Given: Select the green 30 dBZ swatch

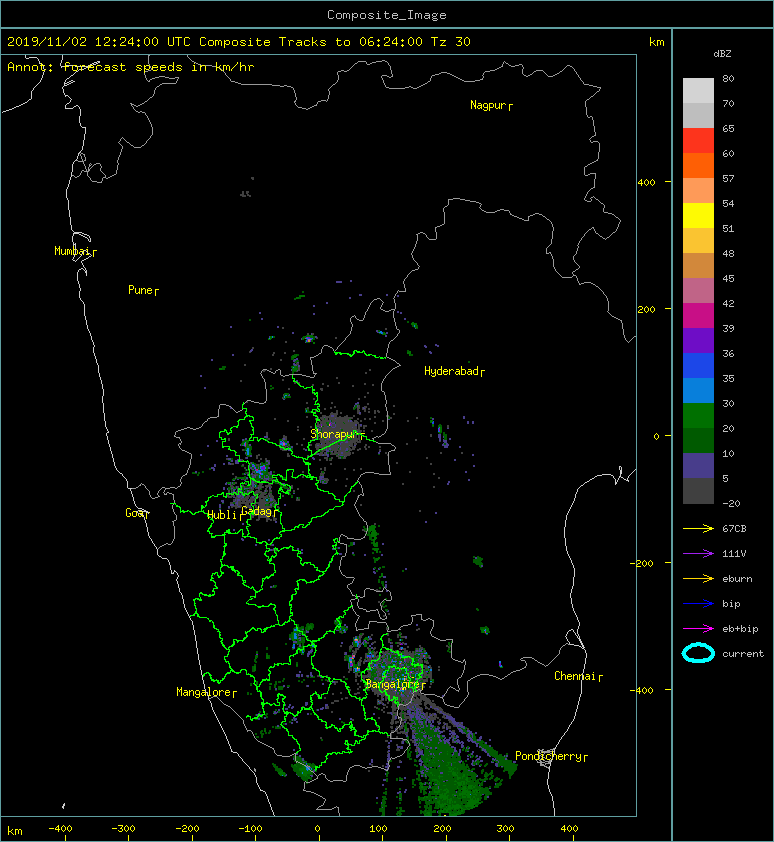Looking at the screenshot, I should click(698, 415).
